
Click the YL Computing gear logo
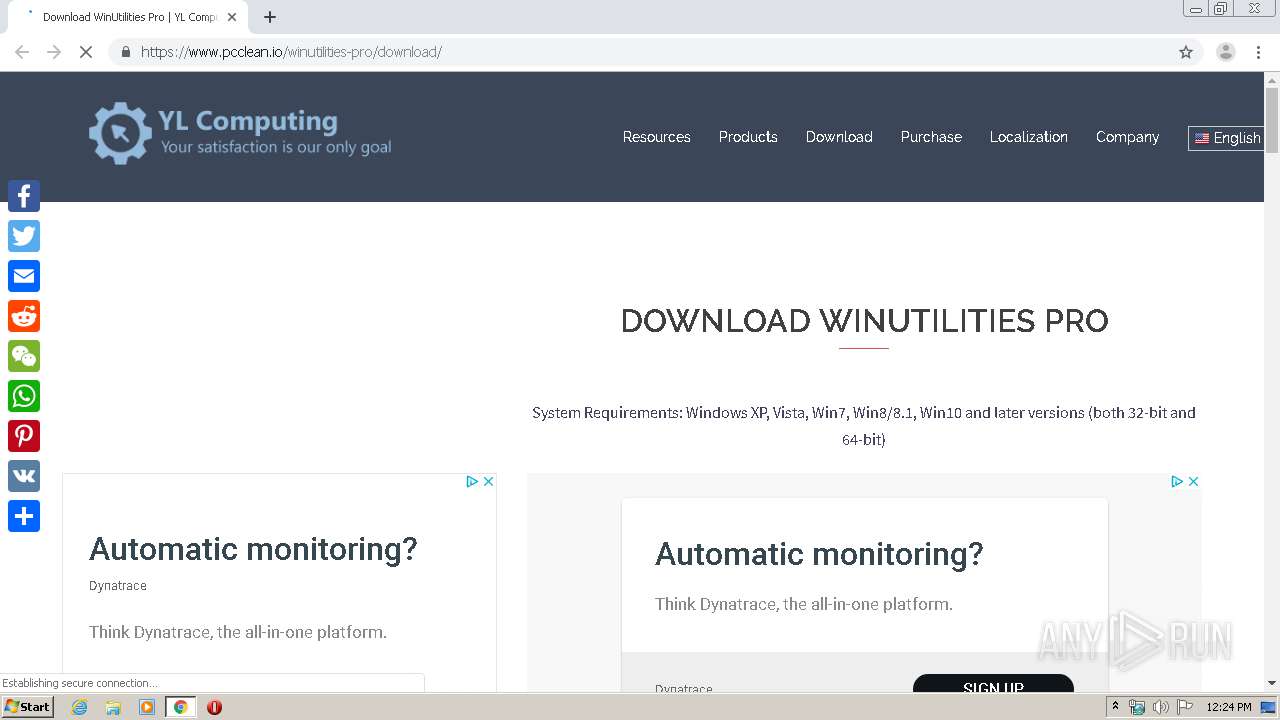[x=120, y=133]
